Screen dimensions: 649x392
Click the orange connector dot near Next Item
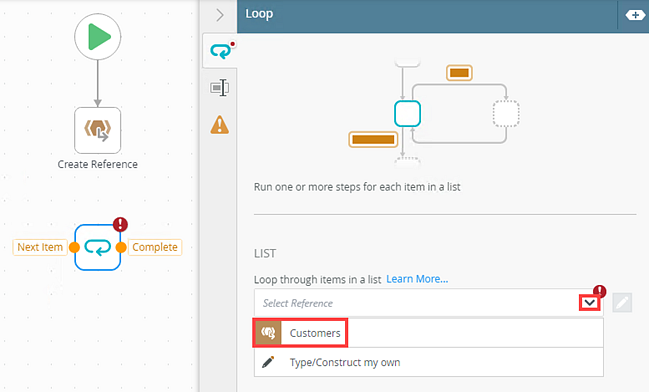pyautogui.click(x=75, y=248)
